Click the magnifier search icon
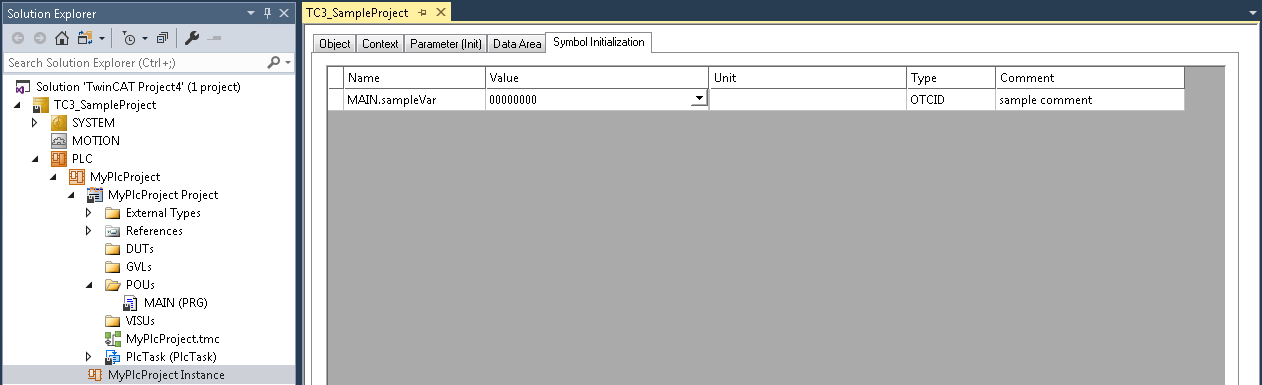Screen dimensions: 1262x385 tap(274, 62)
